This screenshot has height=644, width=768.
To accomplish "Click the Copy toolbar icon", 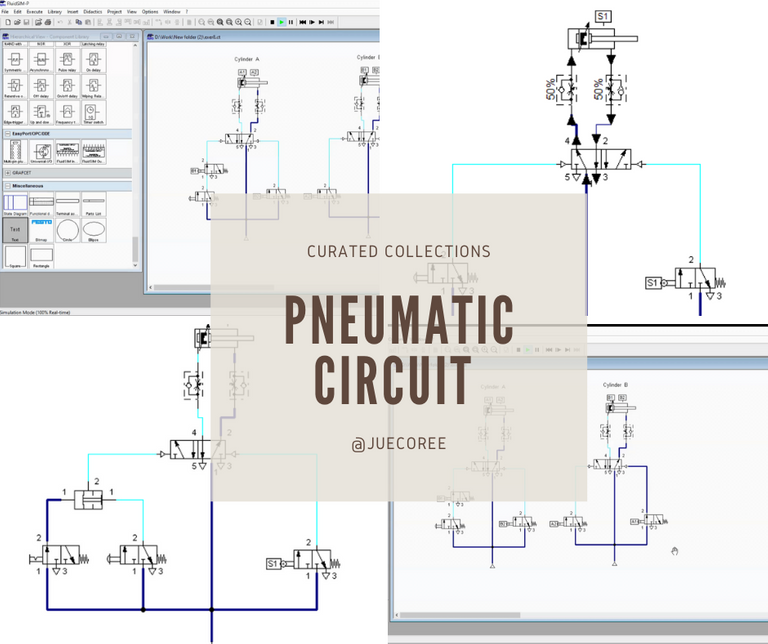I will [x=78, y=22].
